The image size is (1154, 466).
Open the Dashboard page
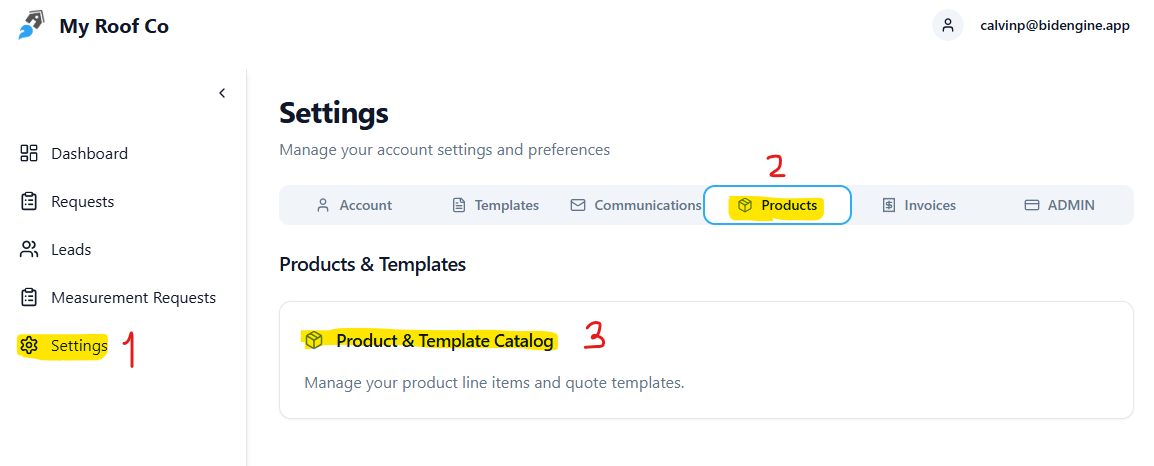(x=89, y=153)
